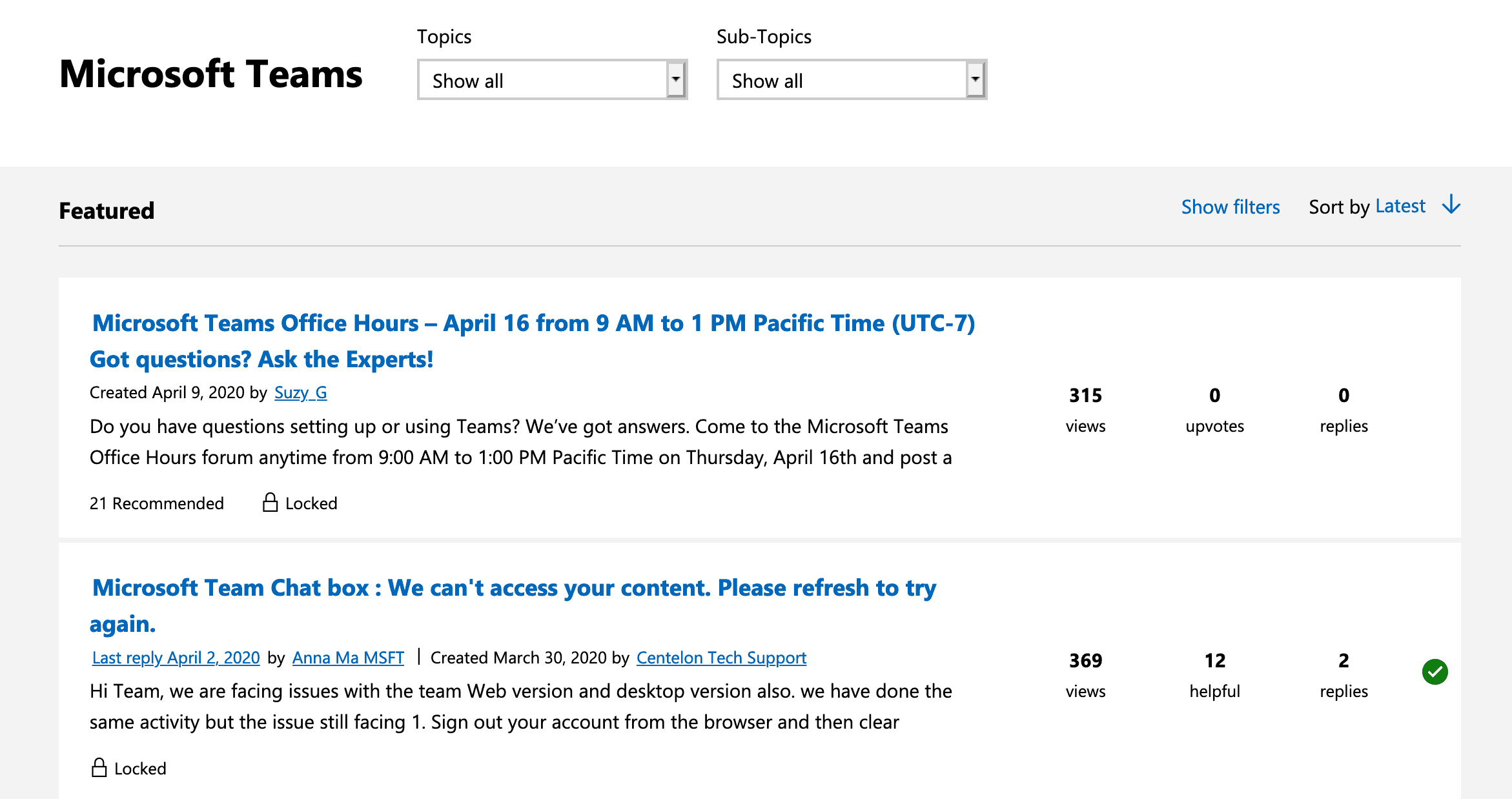Open the Topics Show all combo box
Viewport: 1512px width, 799px height.
552,79
